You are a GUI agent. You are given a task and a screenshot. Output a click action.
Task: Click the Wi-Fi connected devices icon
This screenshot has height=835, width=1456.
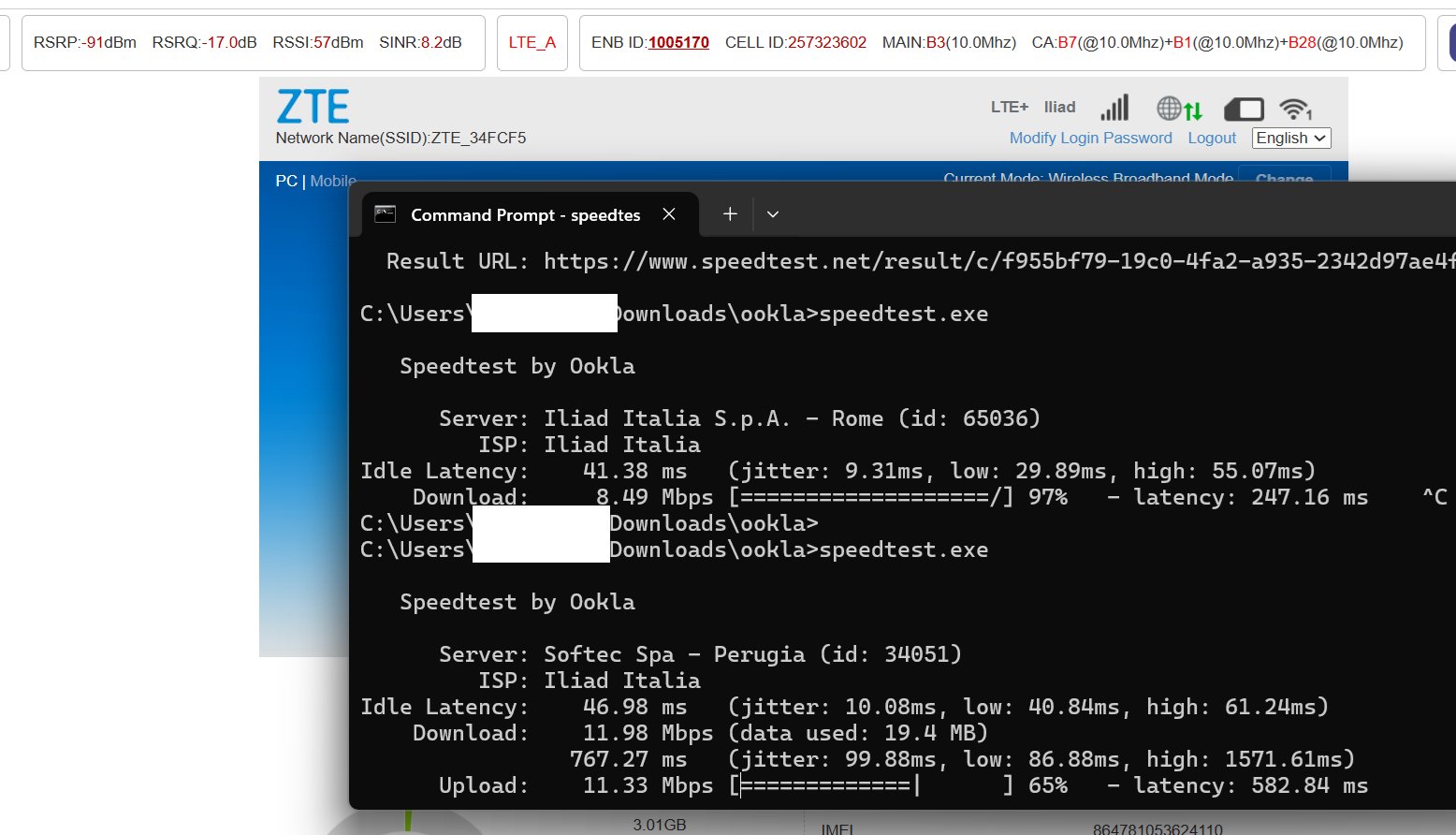(x=1295, y=110)
